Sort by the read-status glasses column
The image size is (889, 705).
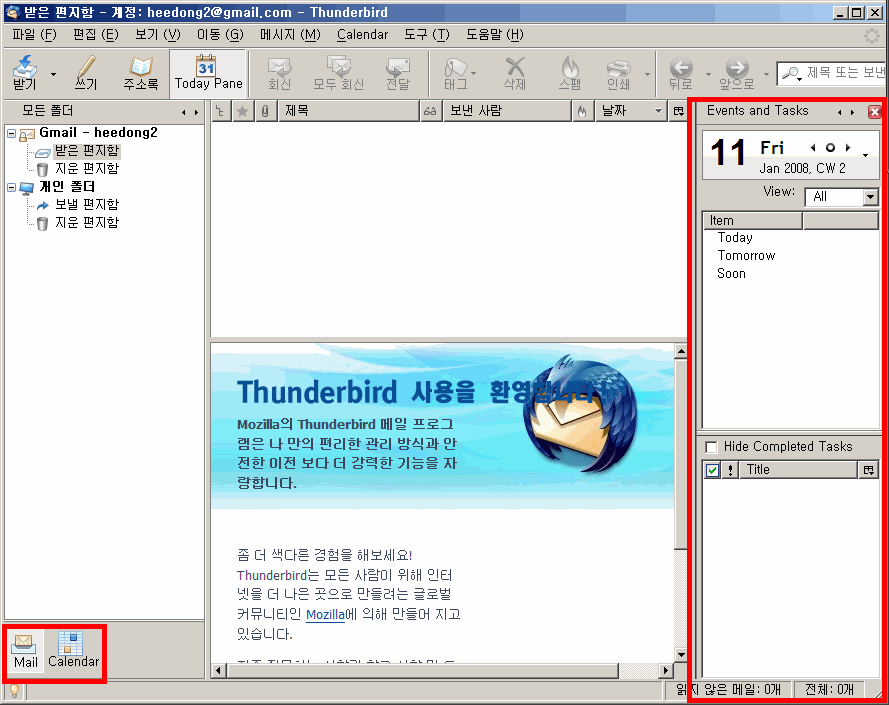pyautogui.click(x=430, y=111)
